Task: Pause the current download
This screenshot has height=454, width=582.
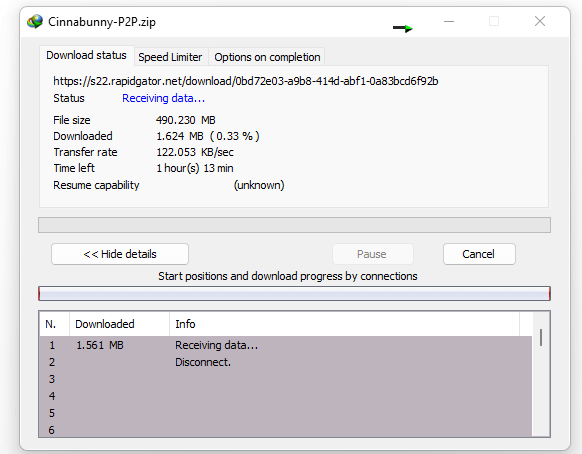Action: (372, 254)
